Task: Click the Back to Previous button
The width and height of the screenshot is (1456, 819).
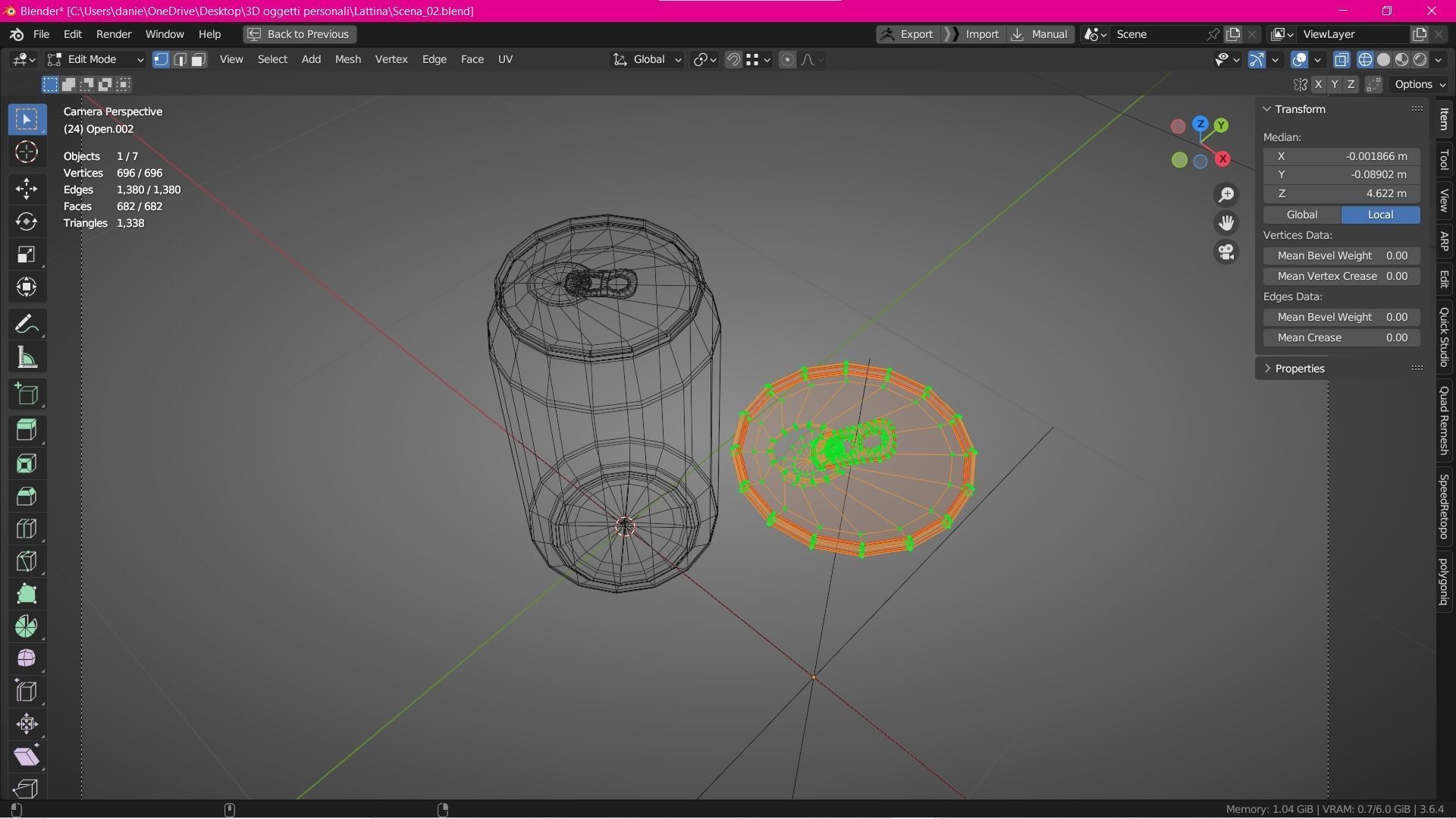Action: coord(300,34)
